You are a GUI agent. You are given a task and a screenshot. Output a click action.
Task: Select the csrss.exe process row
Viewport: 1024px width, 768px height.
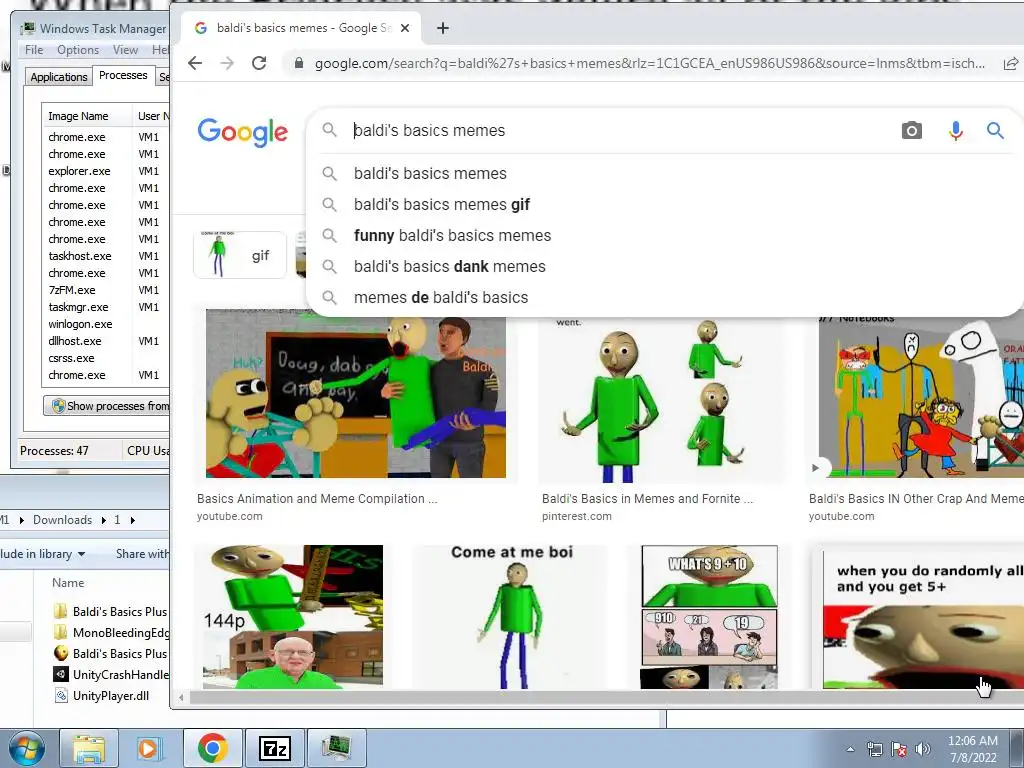pos(104,358)
